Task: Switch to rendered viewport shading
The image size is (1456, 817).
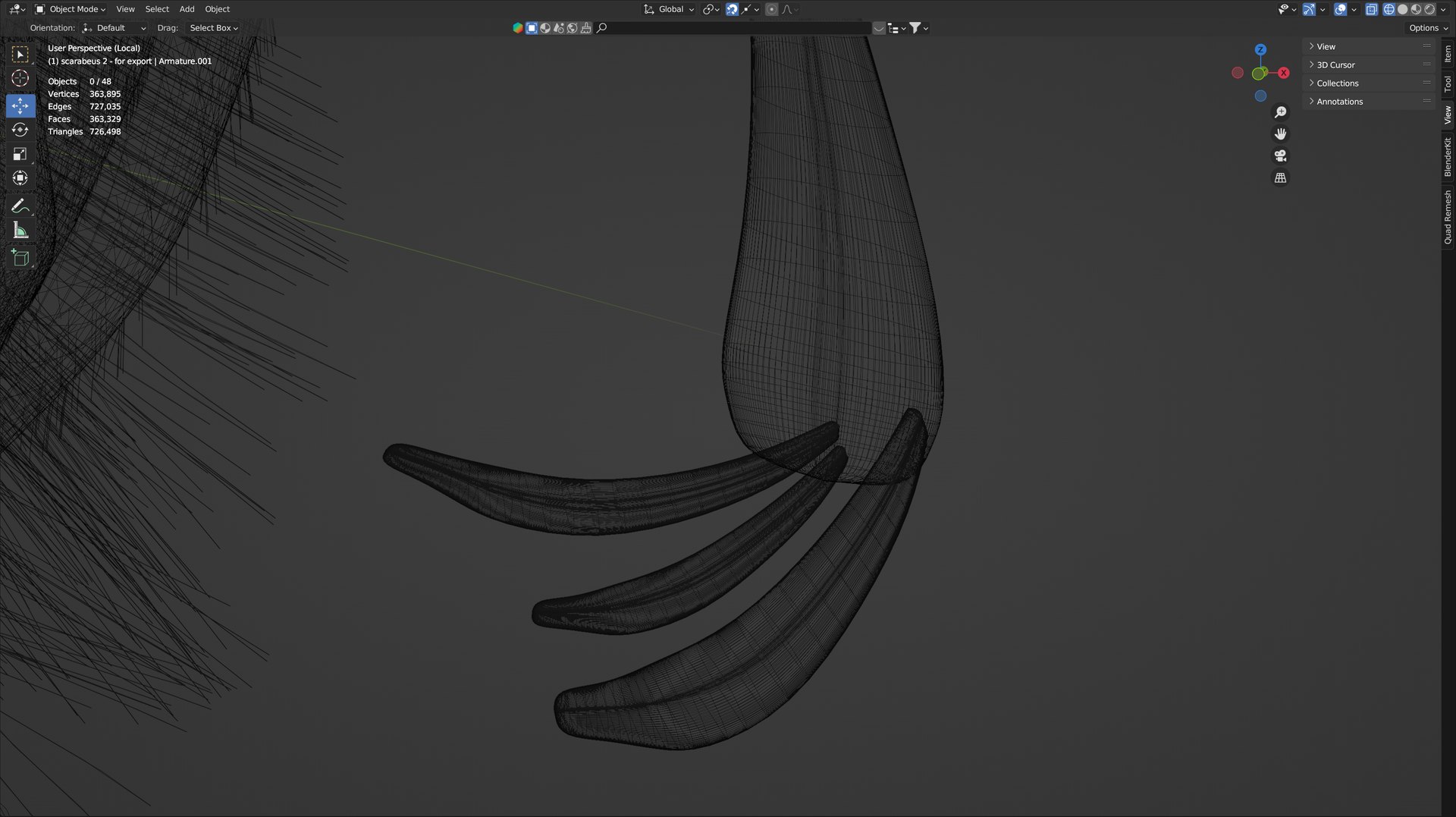Action: tap(1429, 9)
